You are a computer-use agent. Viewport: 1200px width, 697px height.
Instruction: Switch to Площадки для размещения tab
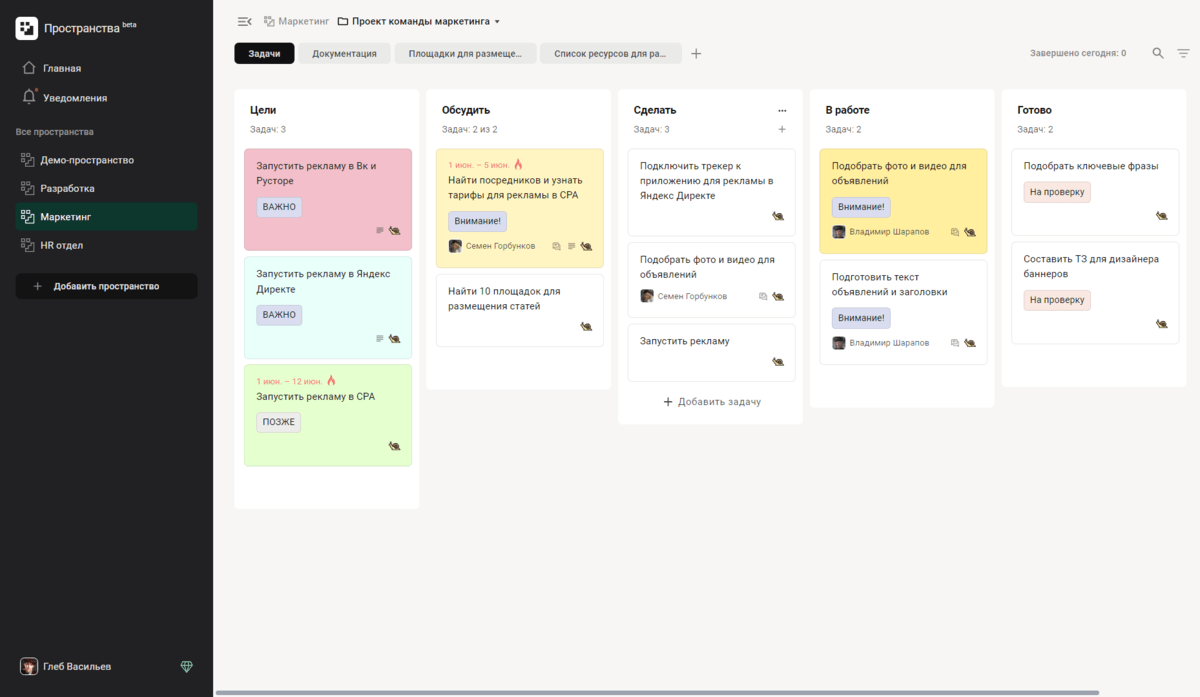(466, 53)
